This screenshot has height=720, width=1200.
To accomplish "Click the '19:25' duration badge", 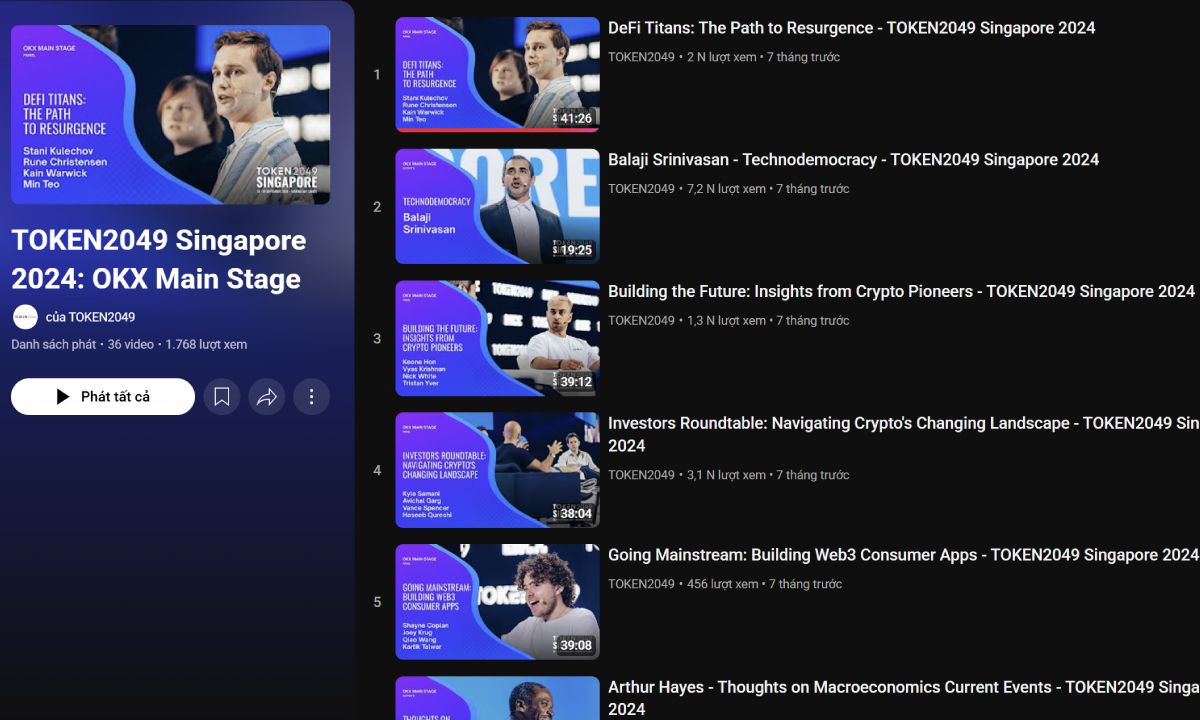I will 575,250.
